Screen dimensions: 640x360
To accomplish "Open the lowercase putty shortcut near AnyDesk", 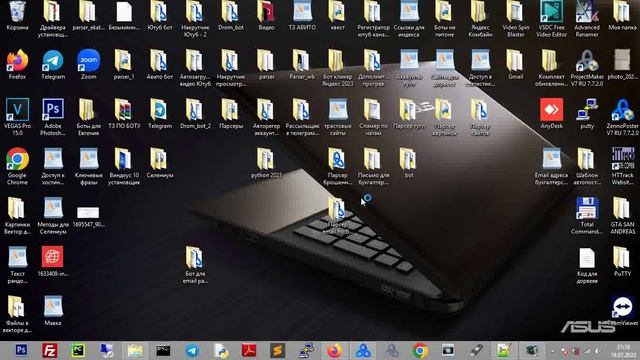I will coord(587,110).
